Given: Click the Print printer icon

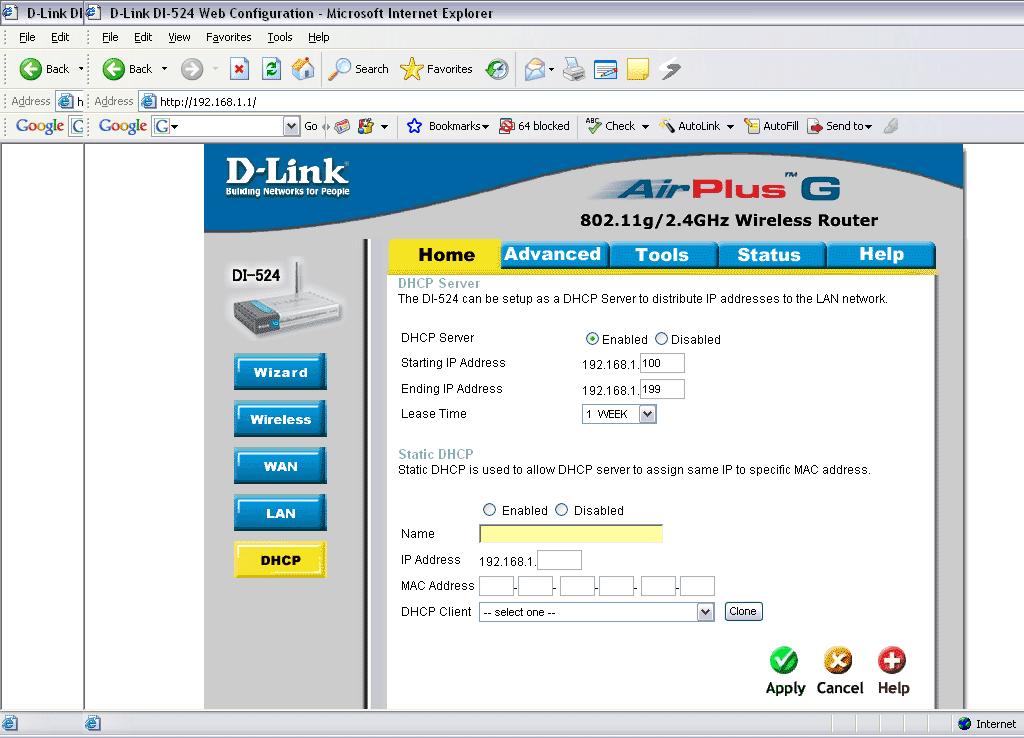Looking at the screenshot, I should (574, 69).
